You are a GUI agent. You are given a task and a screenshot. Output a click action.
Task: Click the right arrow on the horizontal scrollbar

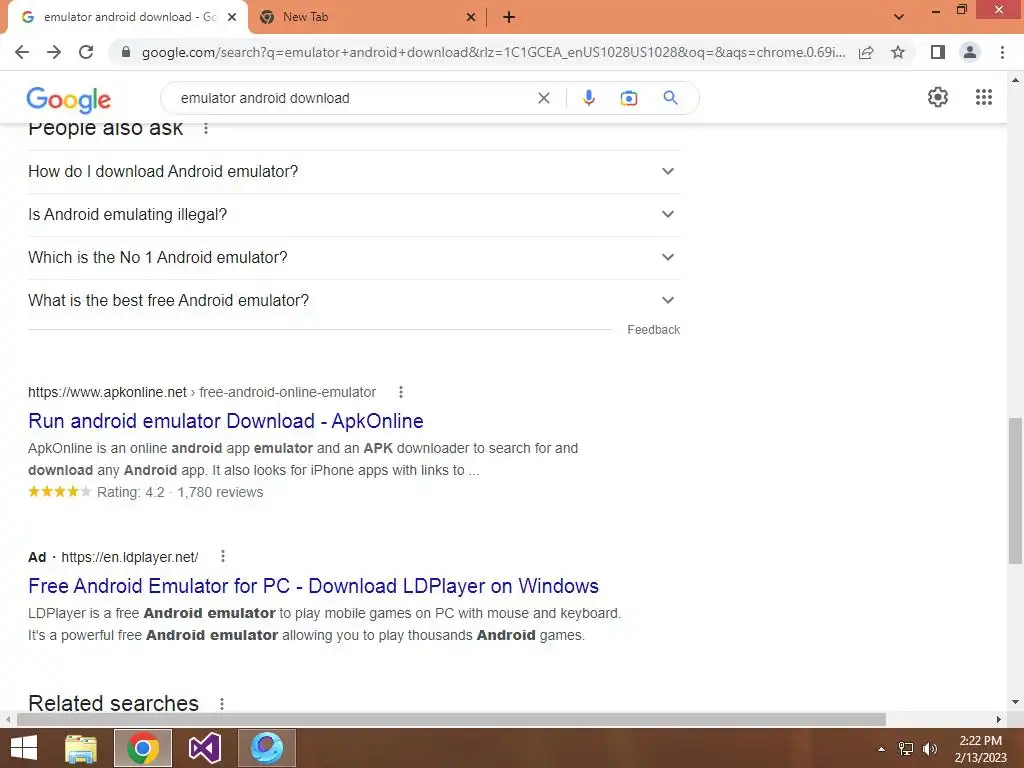coord(999,719)
